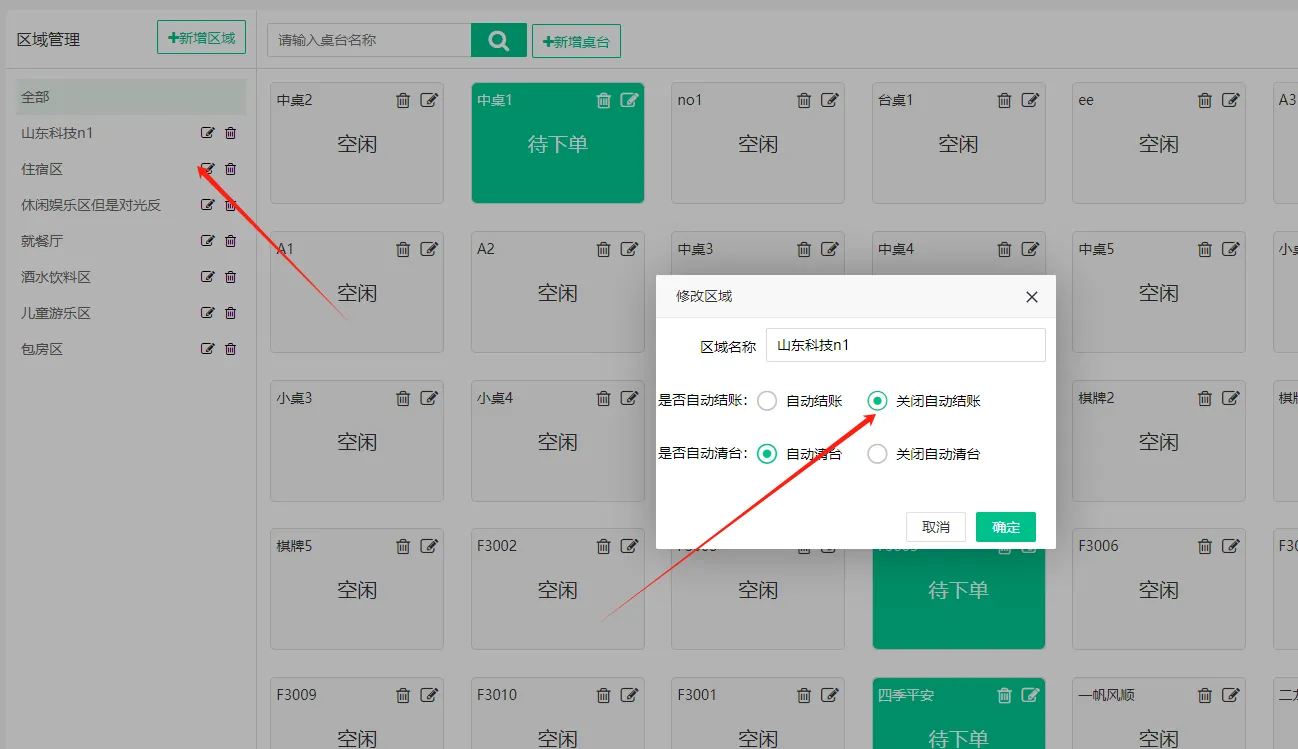
Task: Delete table 中桌1
Action: (604, 100)
